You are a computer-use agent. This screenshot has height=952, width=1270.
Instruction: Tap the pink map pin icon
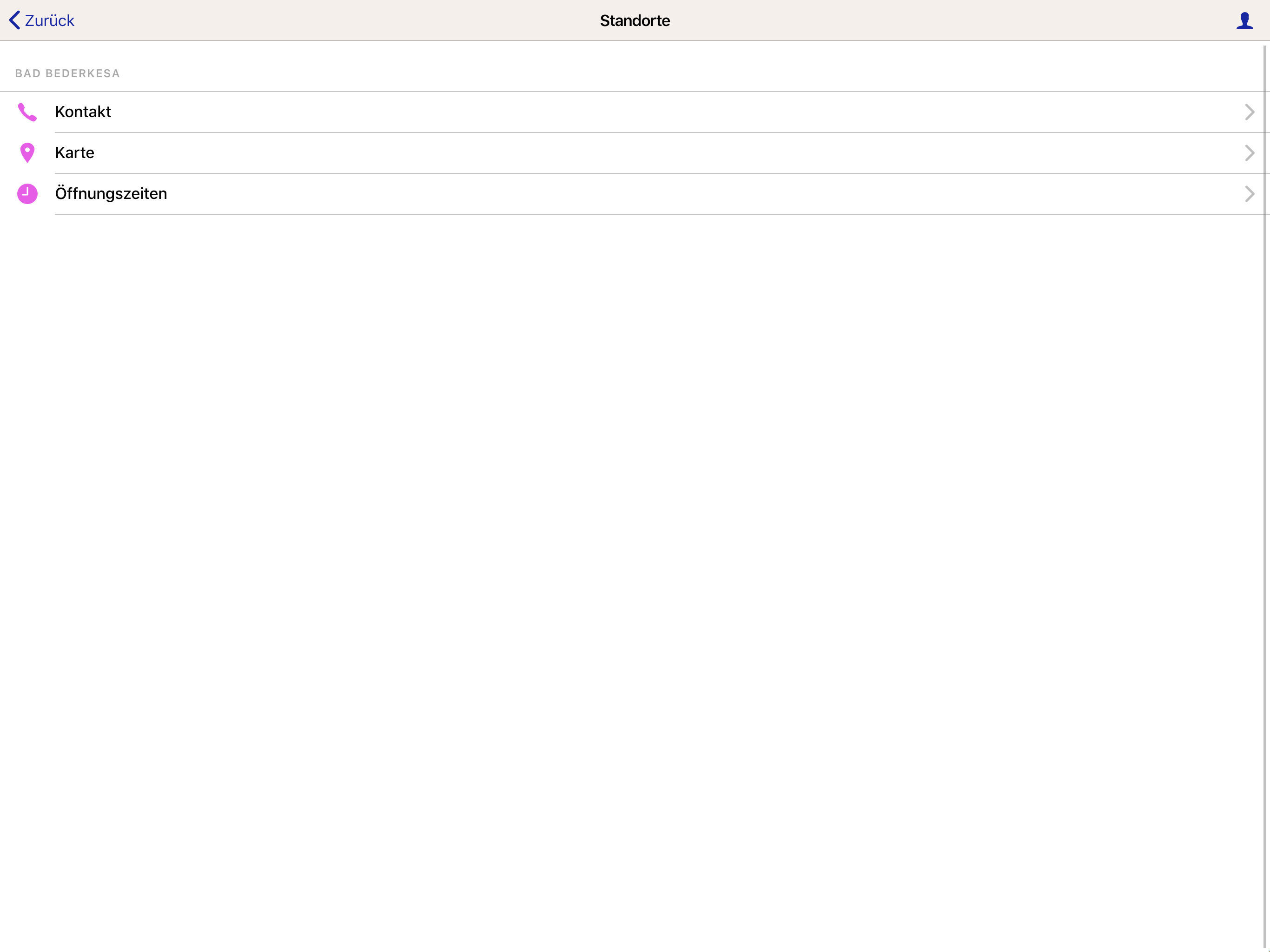[x=27, y=153]
